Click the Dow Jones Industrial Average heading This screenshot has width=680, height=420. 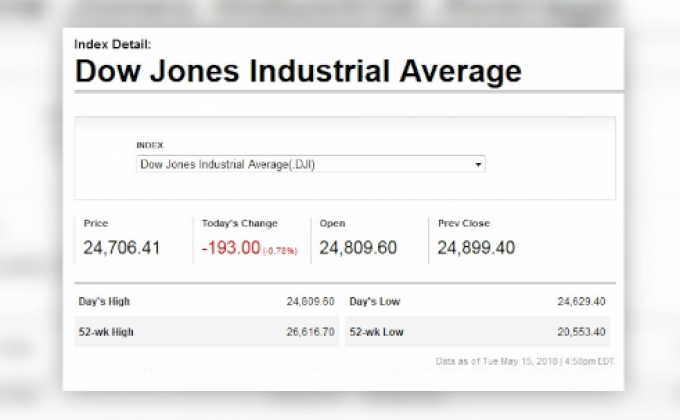pos(298,72)
